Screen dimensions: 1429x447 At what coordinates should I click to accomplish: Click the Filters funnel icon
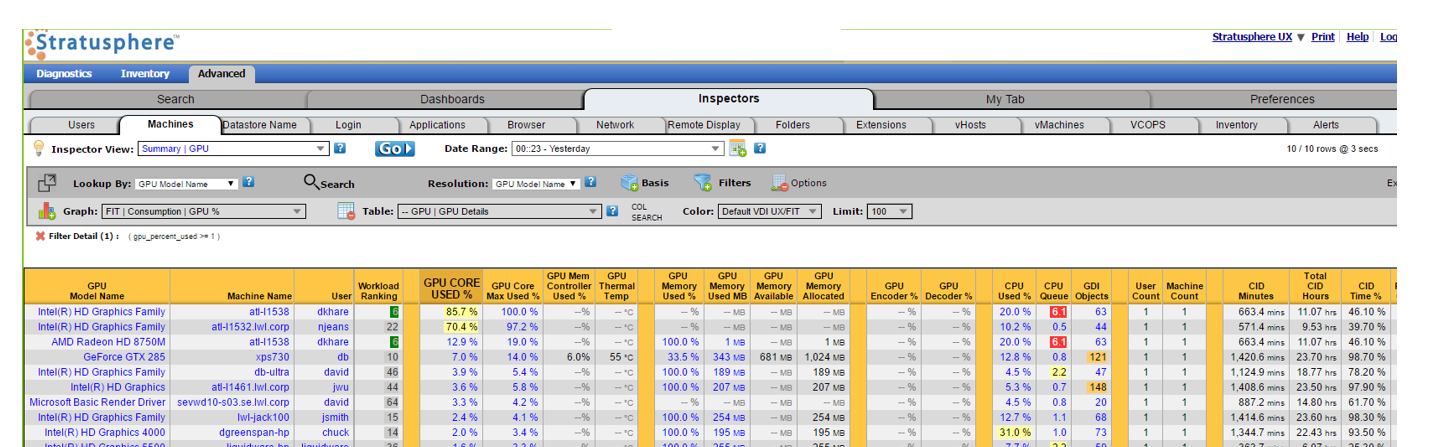[703, 183]
